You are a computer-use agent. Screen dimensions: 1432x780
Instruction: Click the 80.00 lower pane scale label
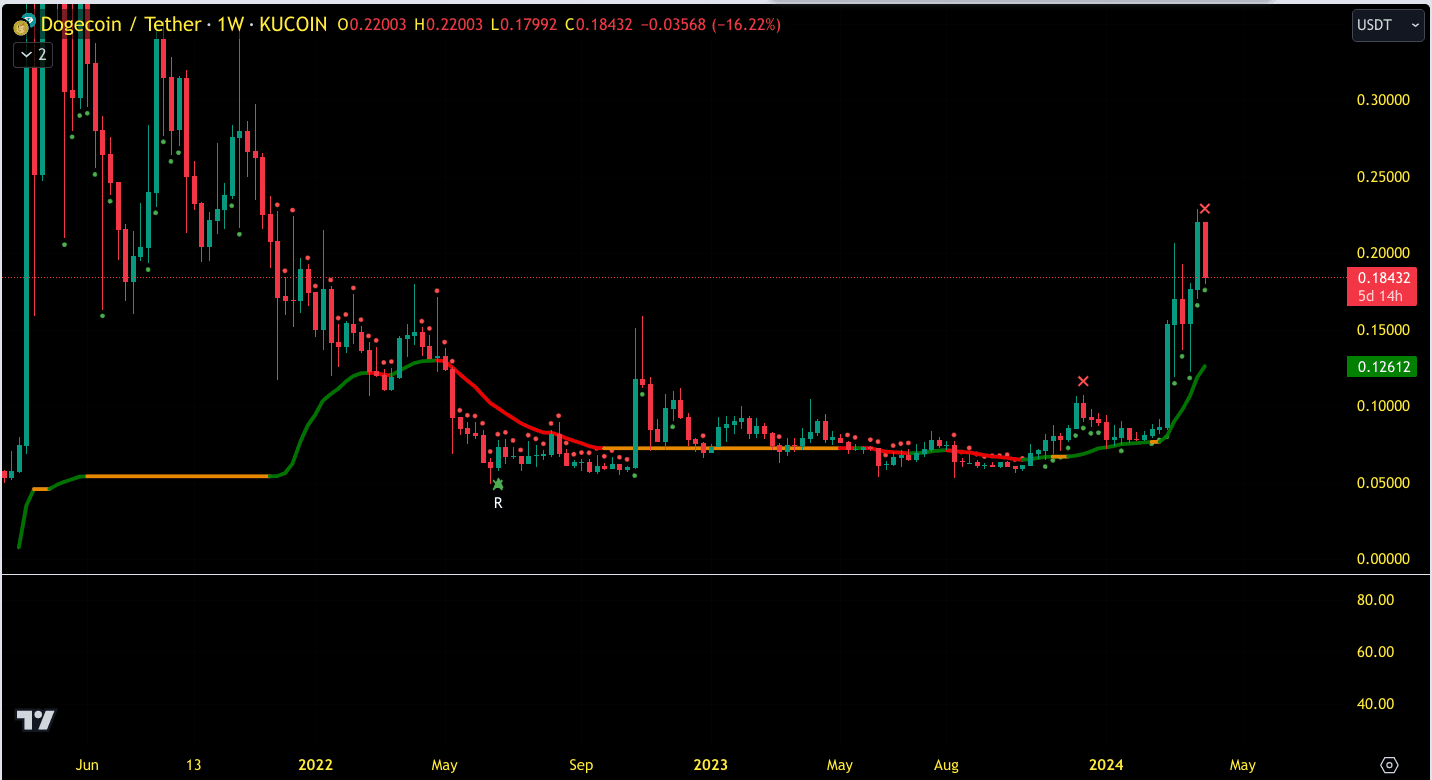(1375, 600)
